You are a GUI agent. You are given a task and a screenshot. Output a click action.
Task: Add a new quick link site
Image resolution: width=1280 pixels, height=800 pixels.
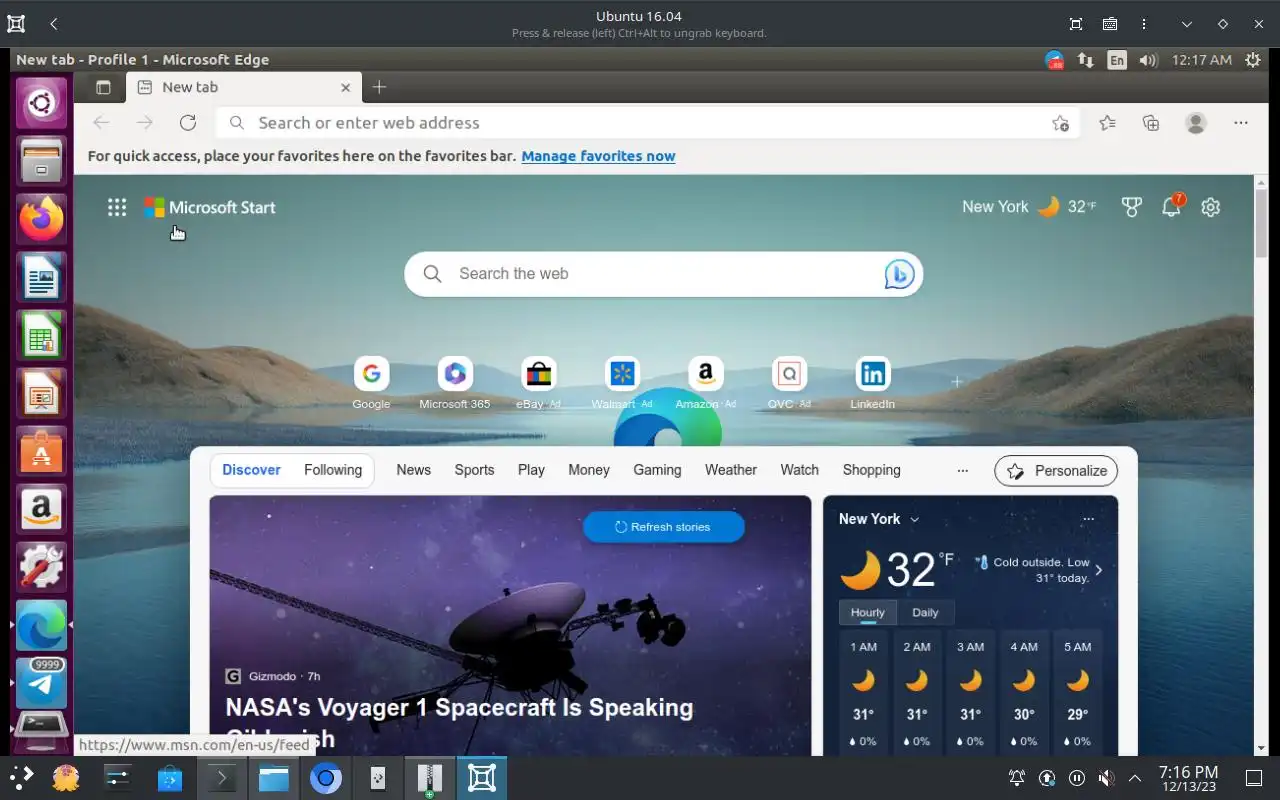[x=957, y=382]
